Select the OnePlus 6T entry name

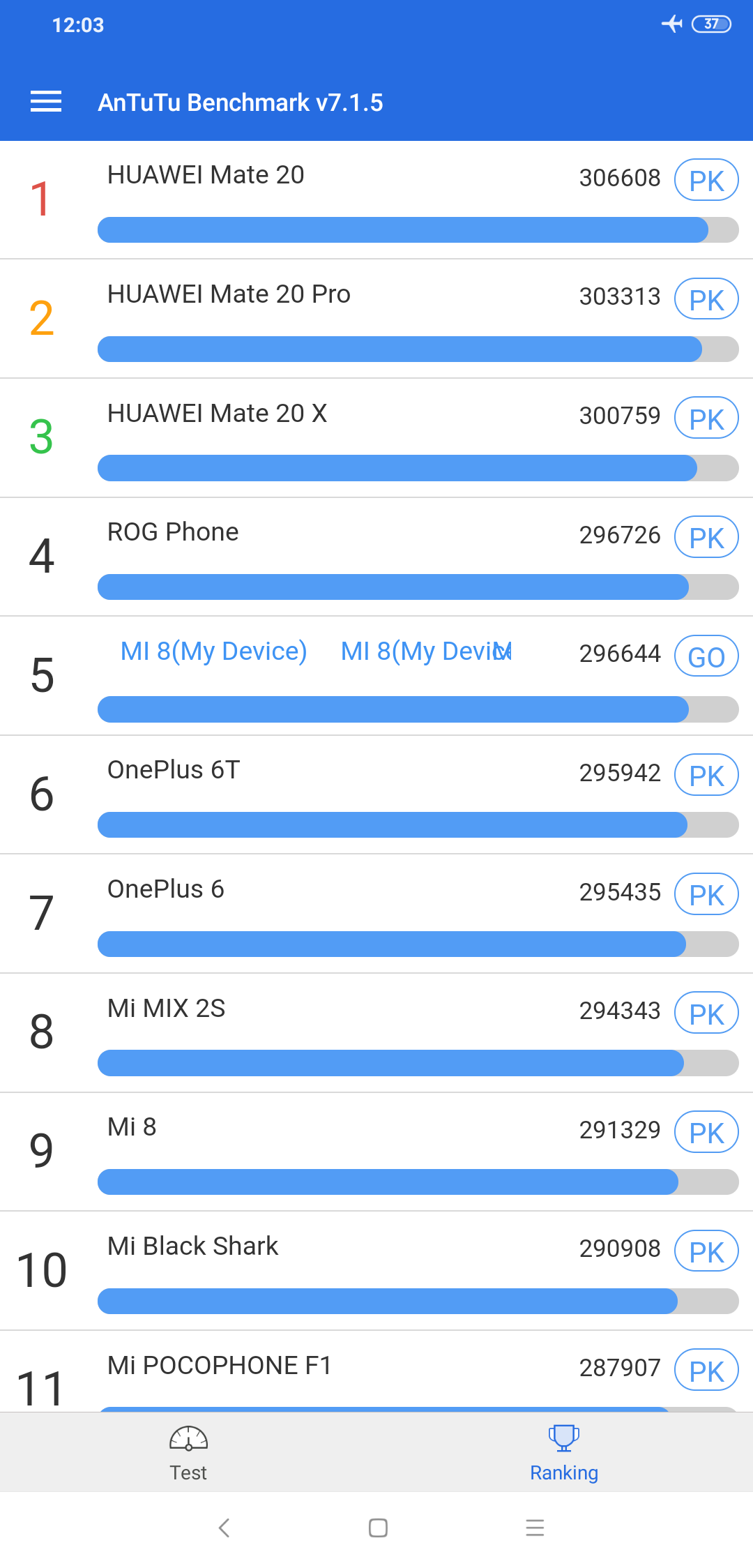[174, 770]
